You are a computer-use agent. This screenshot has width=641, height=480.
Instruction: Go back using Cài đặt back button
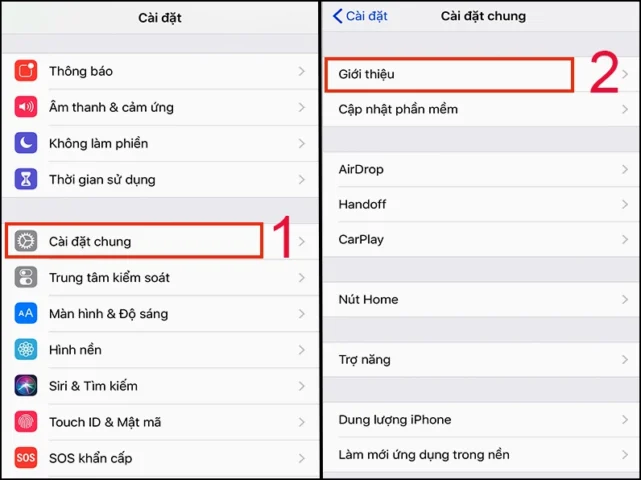point(360,16)
